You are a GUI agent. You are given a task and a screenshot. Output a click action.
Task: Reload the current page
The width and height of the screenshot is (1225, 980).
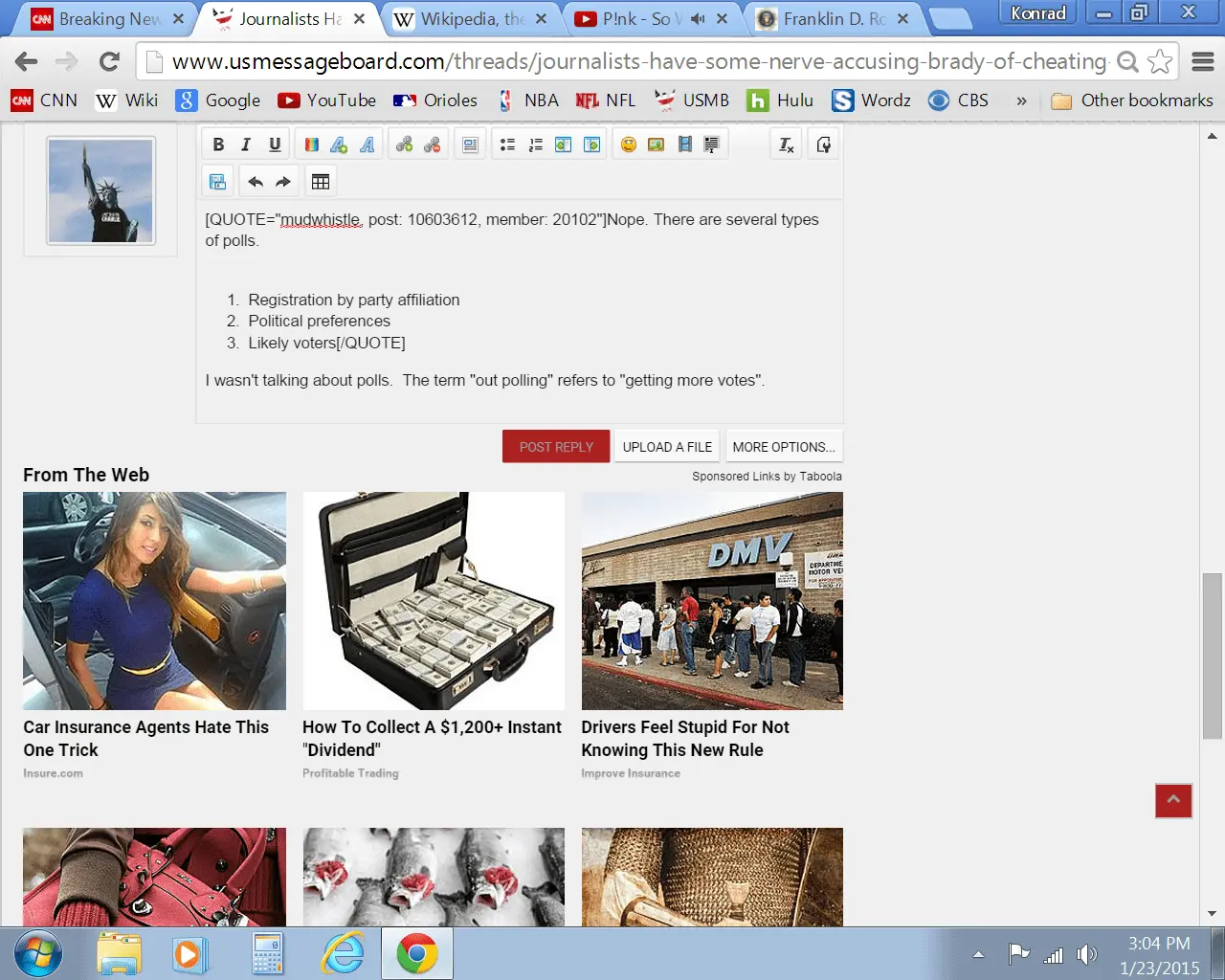click(x=109, y=62)
